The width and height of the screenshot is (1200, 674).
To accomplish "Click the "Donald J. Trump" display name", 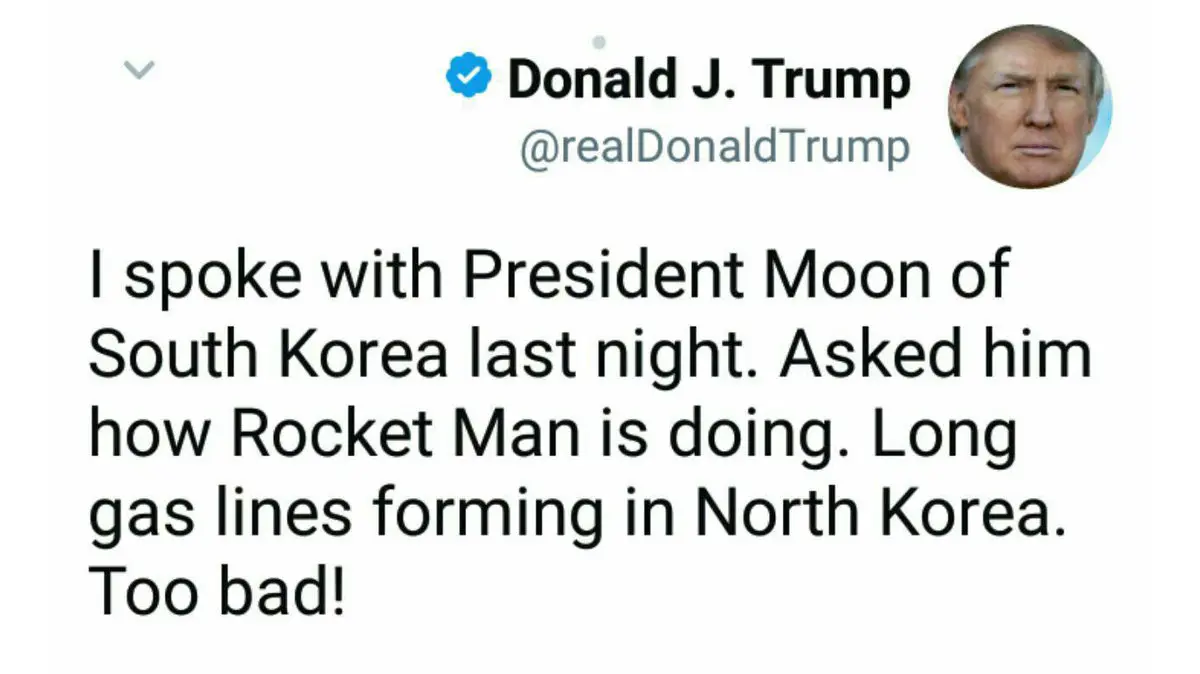I will [x=709, y=81].
